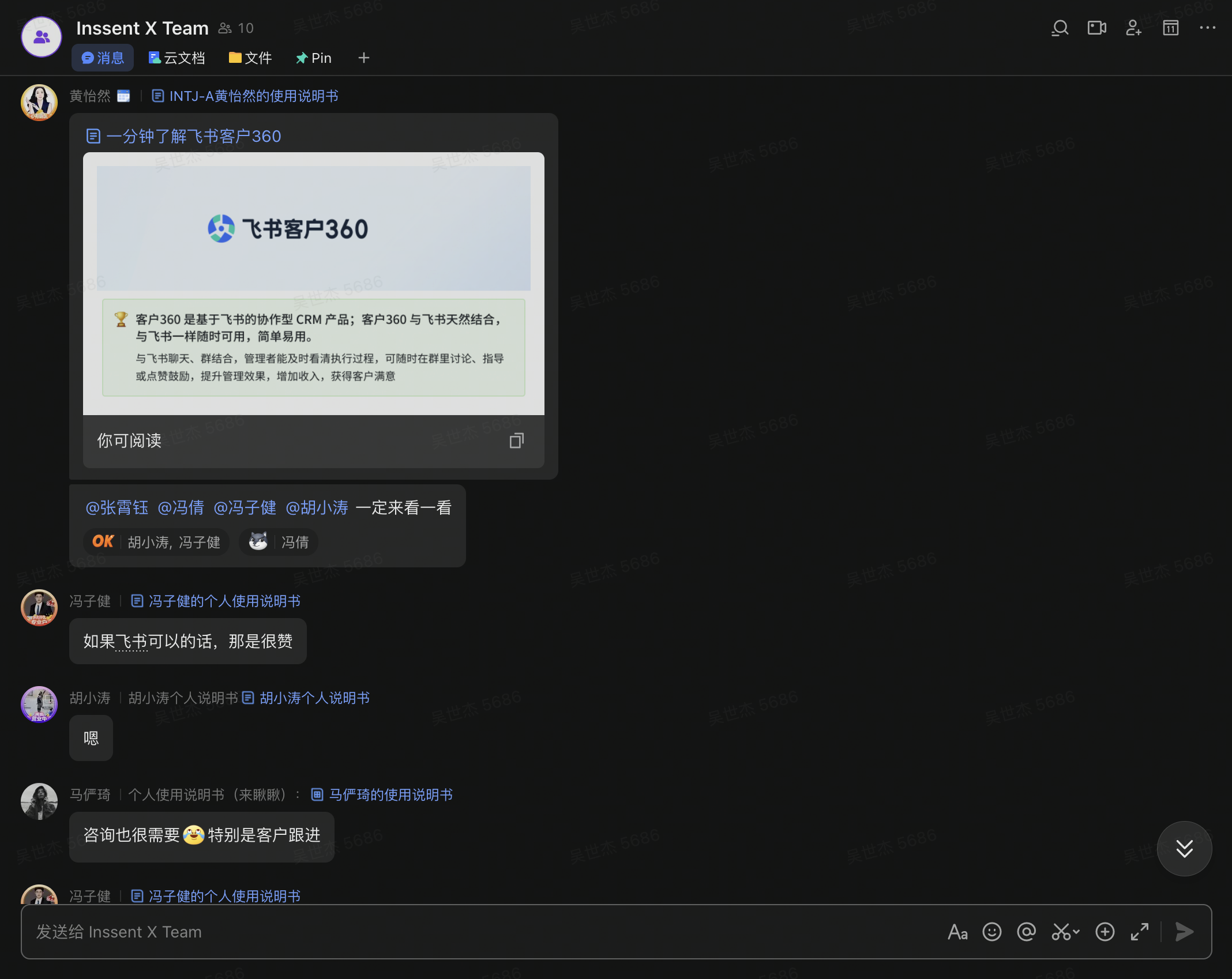Image resolution: width=1232 pixels, height=979 pixels.
Task: Jump to latest messages double-chevron button
Action: point(1184,849)
